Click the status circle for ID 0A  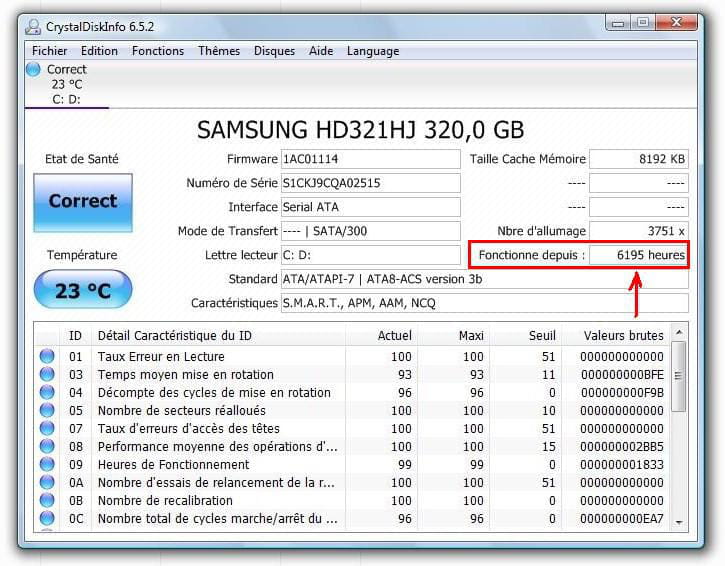coord(47,482)
